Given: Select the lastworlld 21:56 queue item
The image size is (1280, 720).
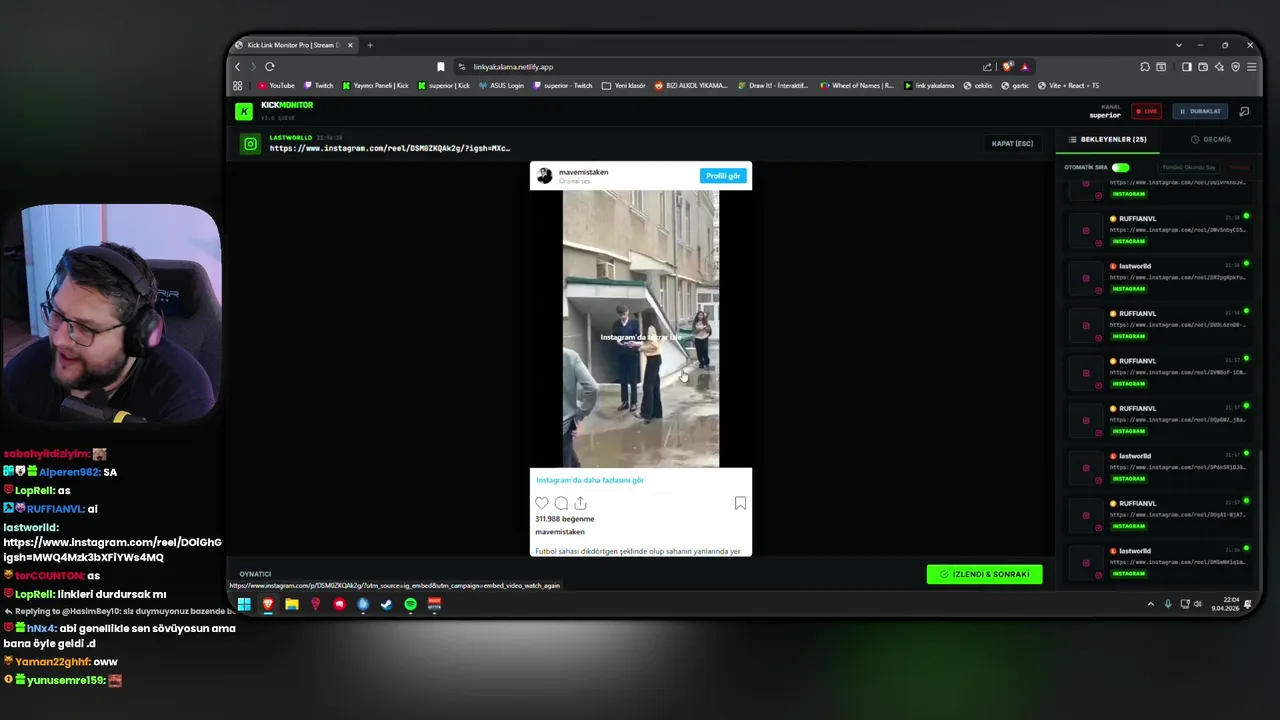Looking at the screenshot, I should [x=1160, y=562].
